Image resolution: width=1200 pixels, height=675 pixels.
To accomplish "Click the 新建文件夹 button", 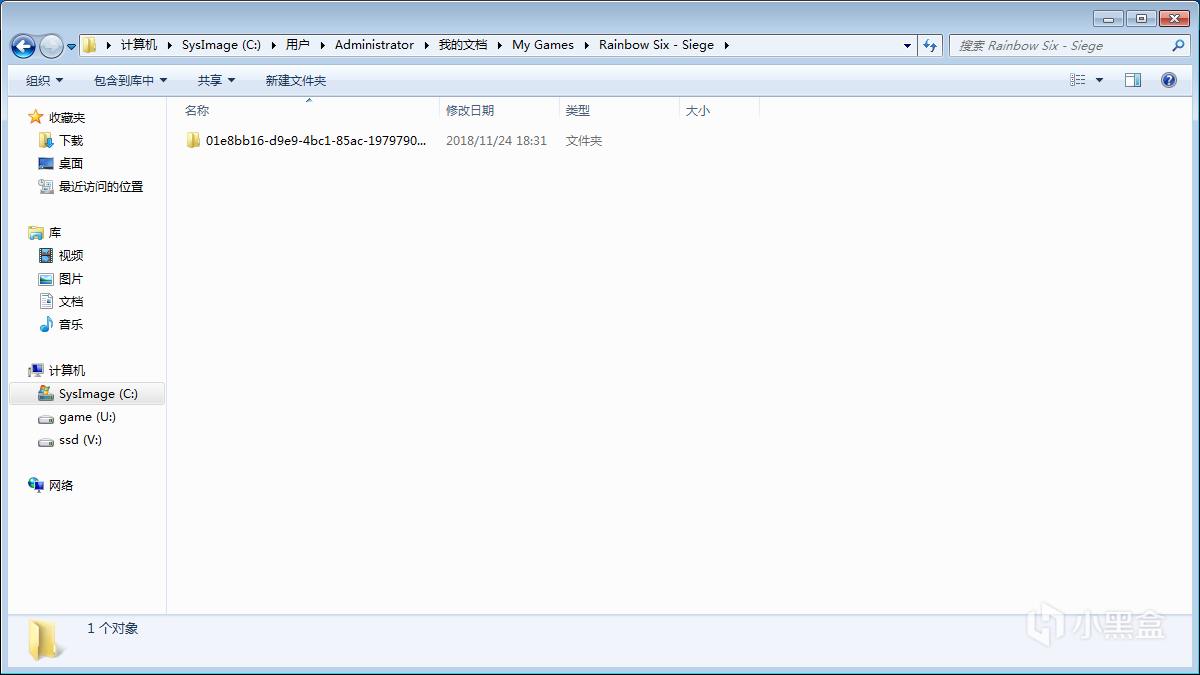I will (x=295, y=80).
